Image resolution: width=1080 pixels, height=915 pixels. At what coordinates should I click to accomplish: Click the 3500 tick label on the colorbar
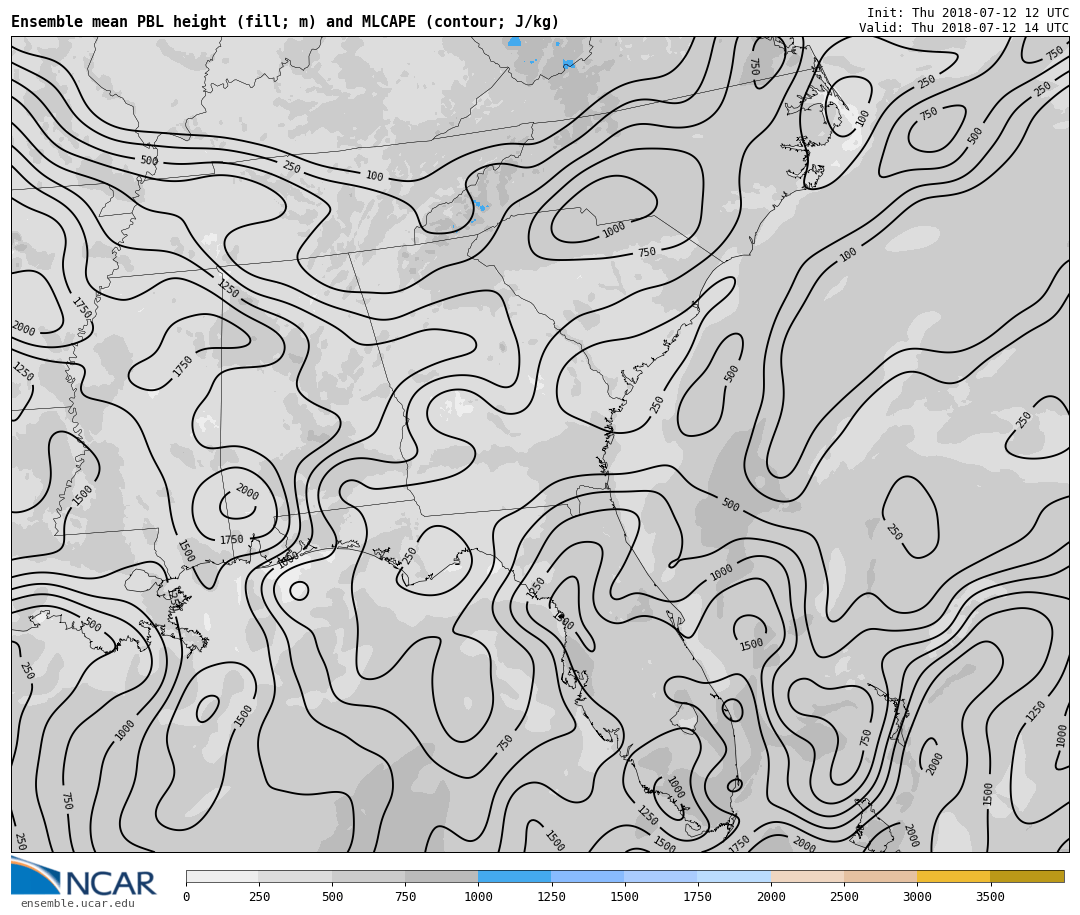tap(990, 897)
